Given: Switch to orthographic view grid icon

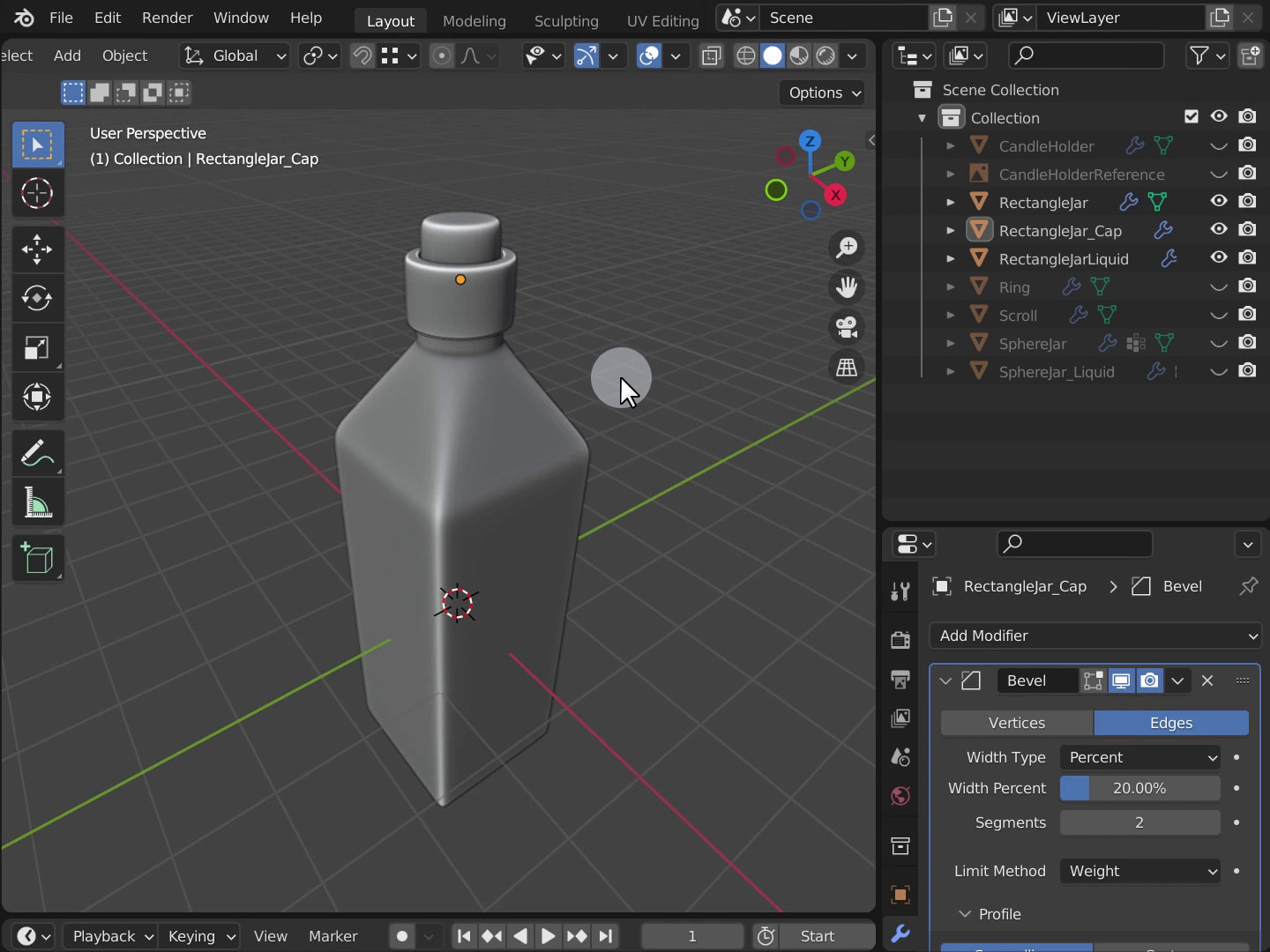Looking at the screenshot, I should click(x=847, y=368).
